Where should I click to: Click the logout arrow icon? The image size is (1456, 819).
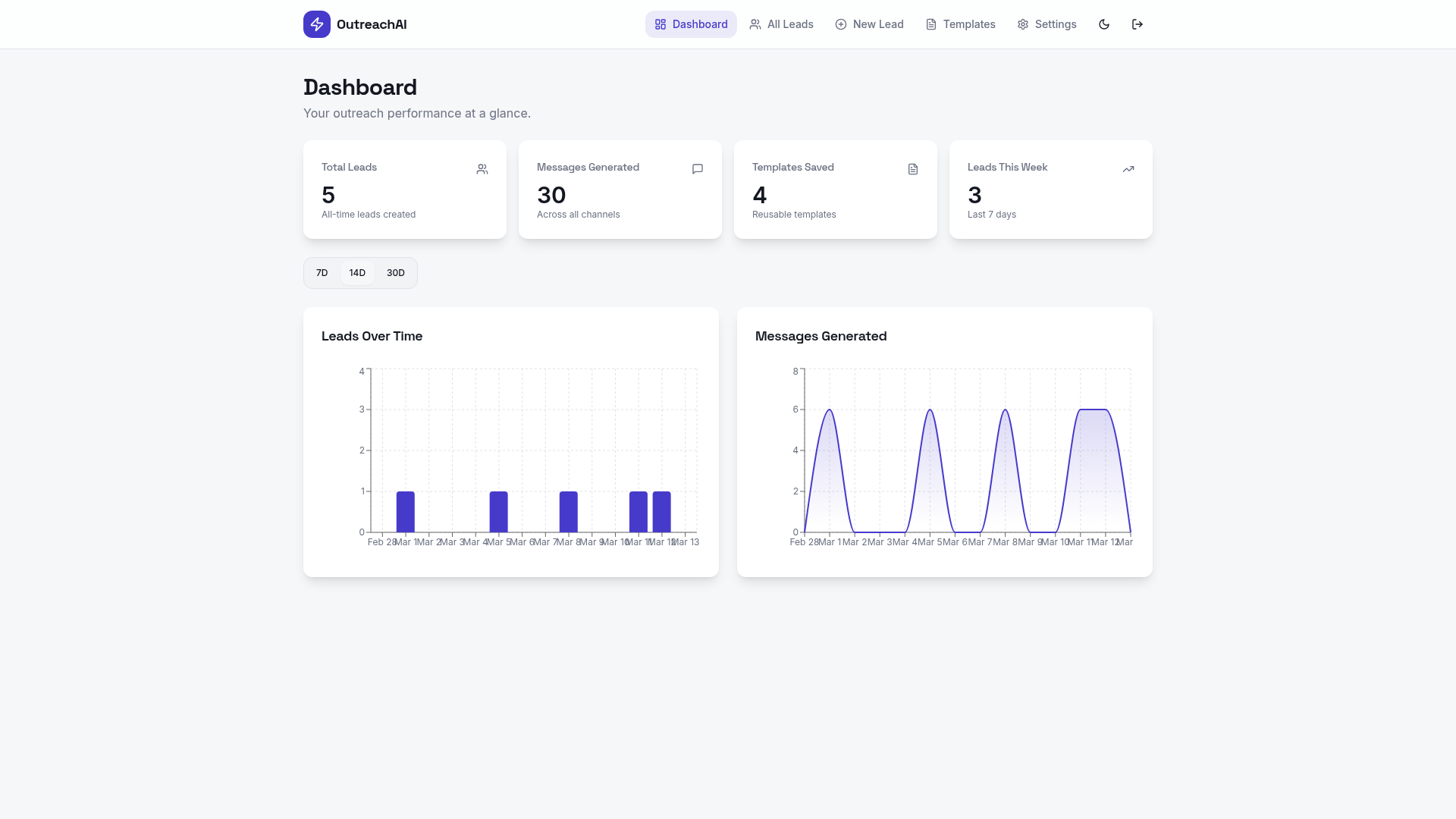[1137, 24]
